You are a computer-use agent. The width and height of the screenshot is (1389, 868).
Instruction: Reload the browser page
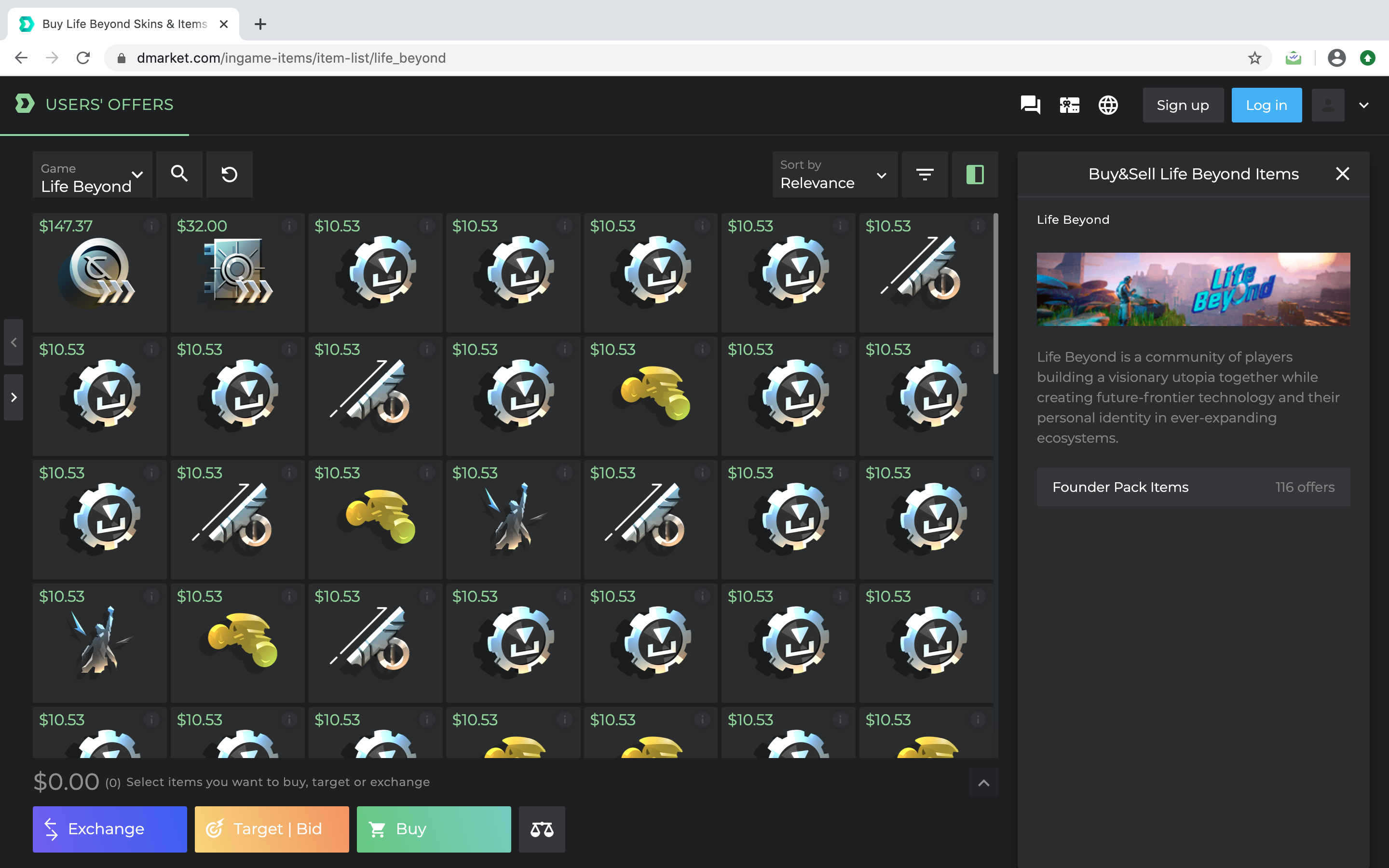point(83,58)
